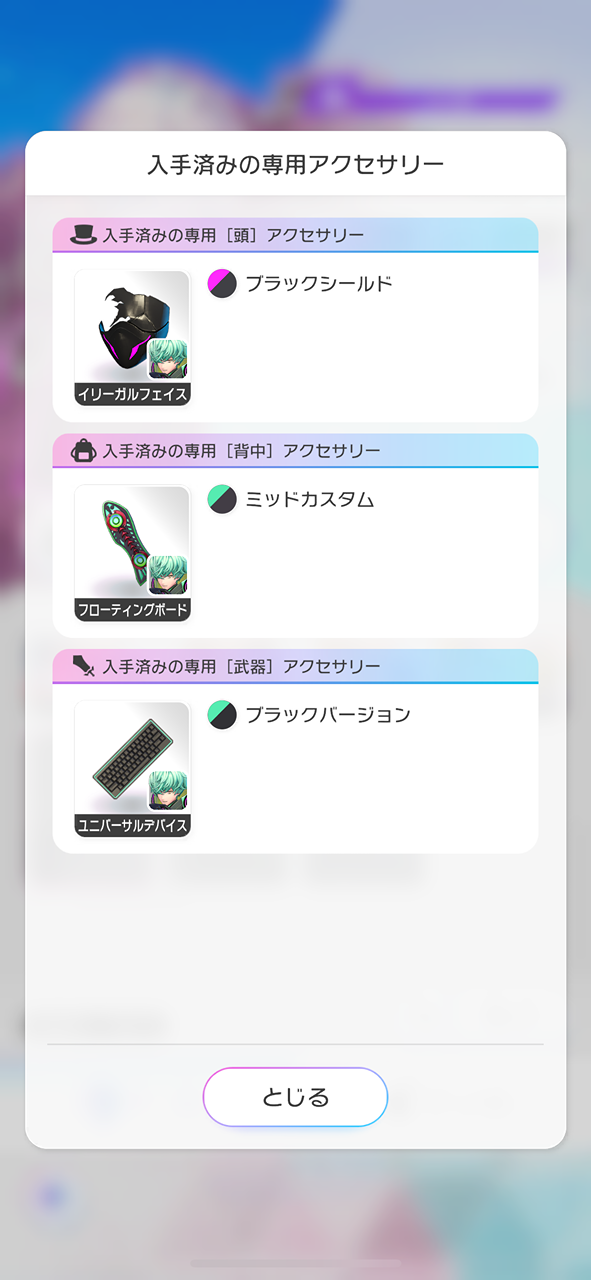Screen dimensions: 591x1280
Task: Click the character portrait on フローティングボード item
Action: [x=168, y=575]
